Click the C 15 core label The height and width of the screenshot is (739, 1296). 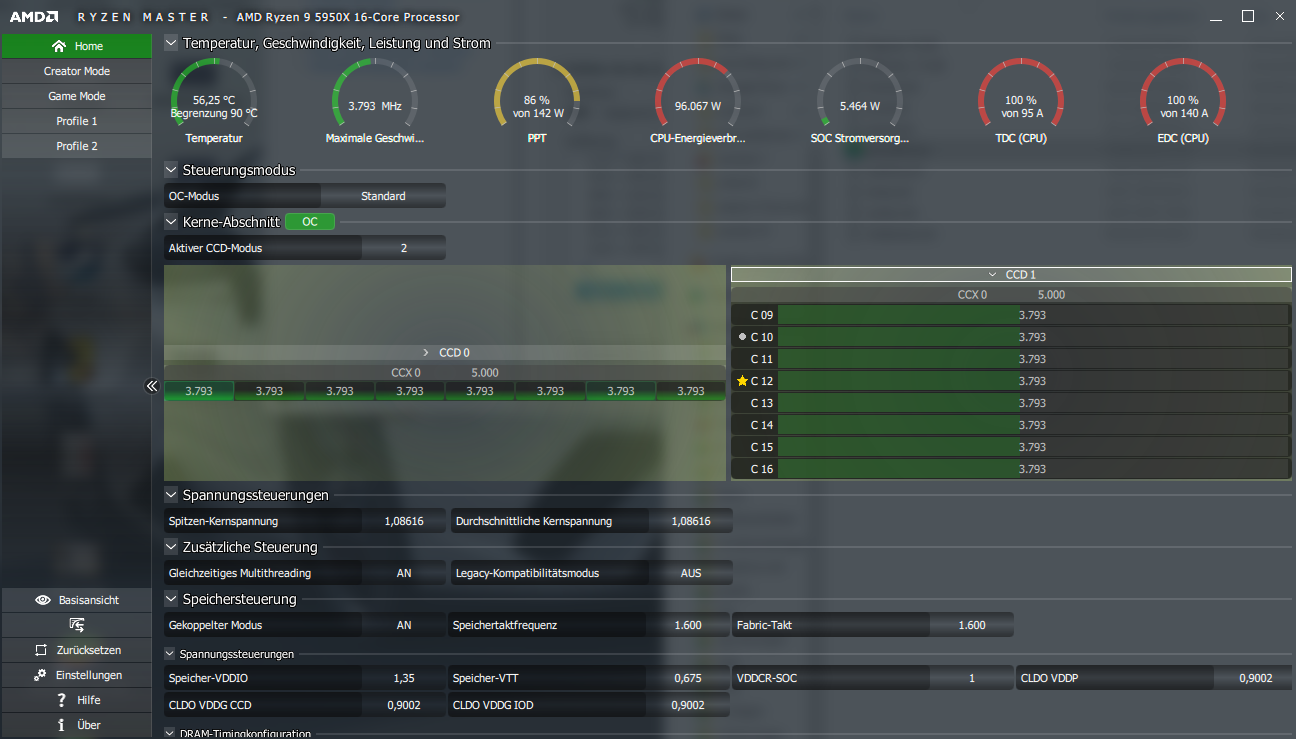762,447
